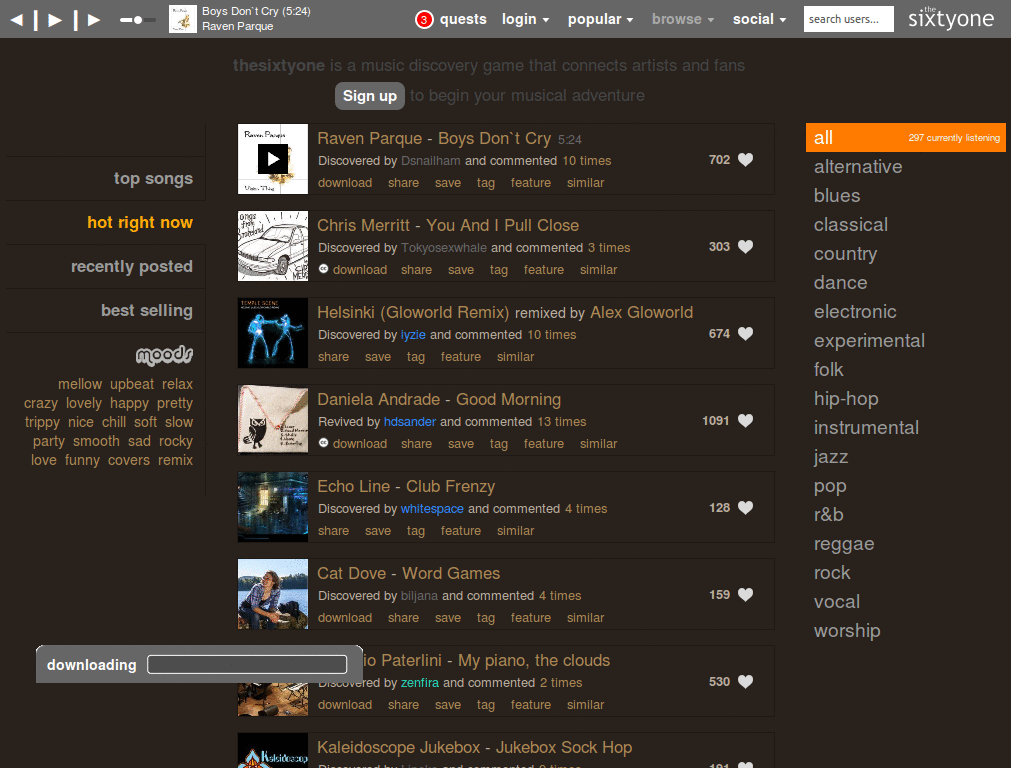Screen dimensions: 1024x768
Task: Click the heart icon for Echo Line
Action: 745,508
